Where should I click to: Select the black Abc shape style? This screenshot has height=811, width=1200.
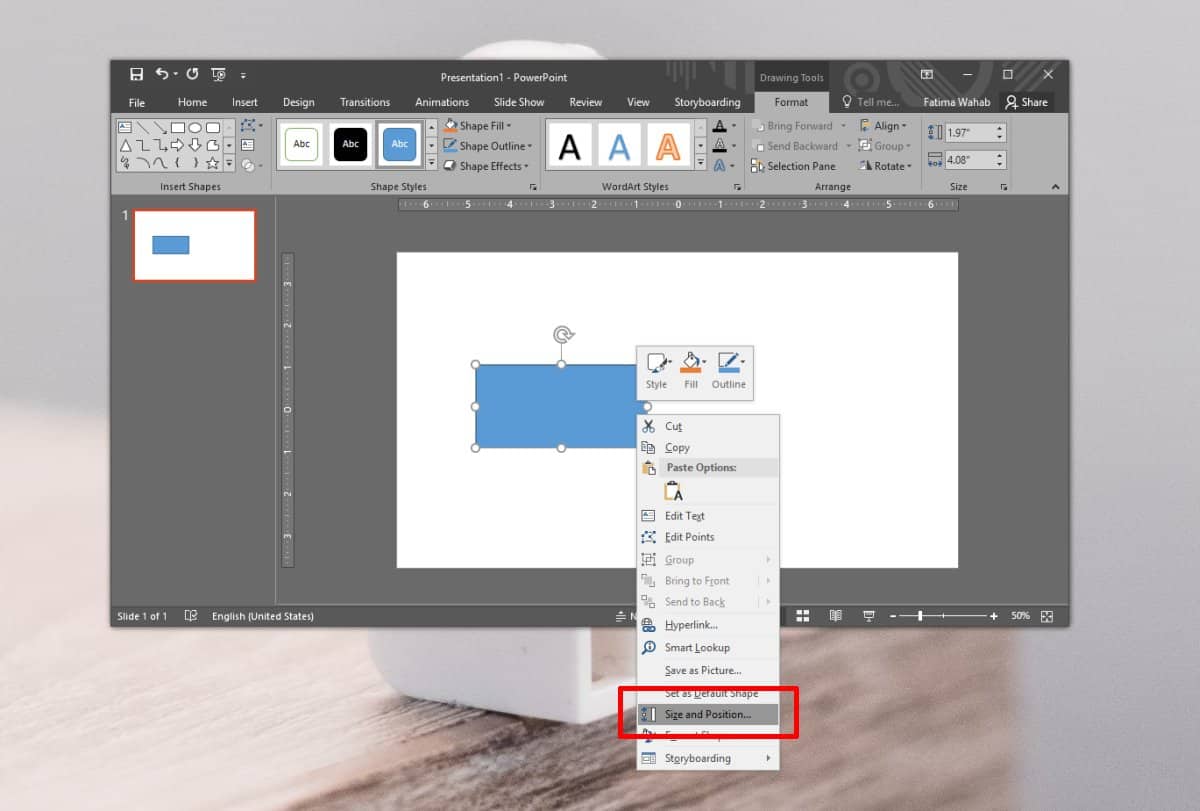(x=350, y=144)
